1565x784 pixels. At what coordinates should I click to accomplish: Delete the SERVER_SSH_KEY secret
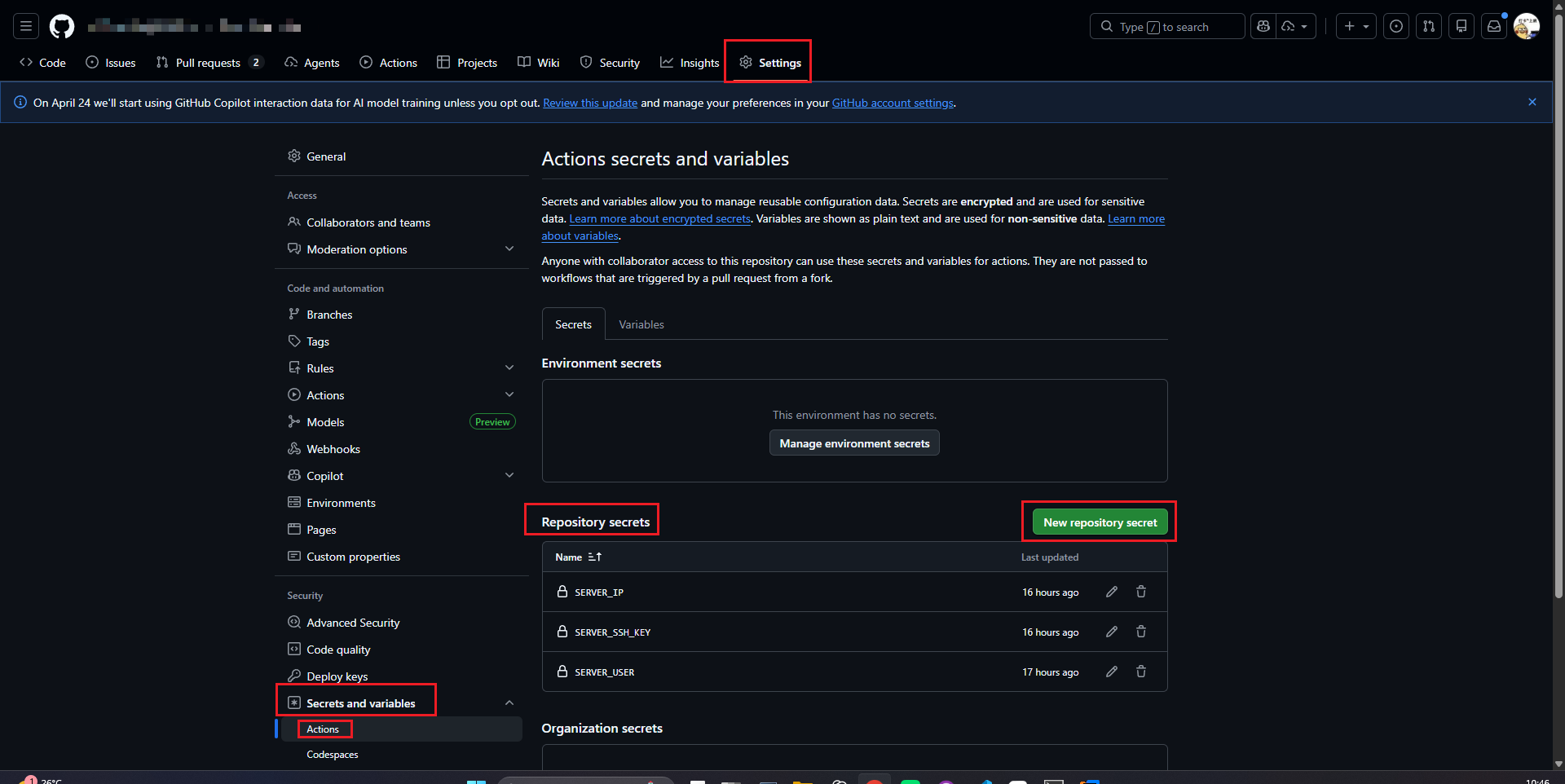pos(1141,632)
